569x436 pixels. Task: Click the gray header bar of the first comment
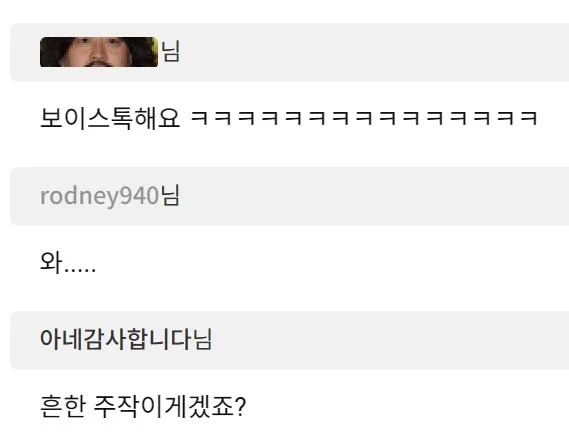(x=289, y=52)
